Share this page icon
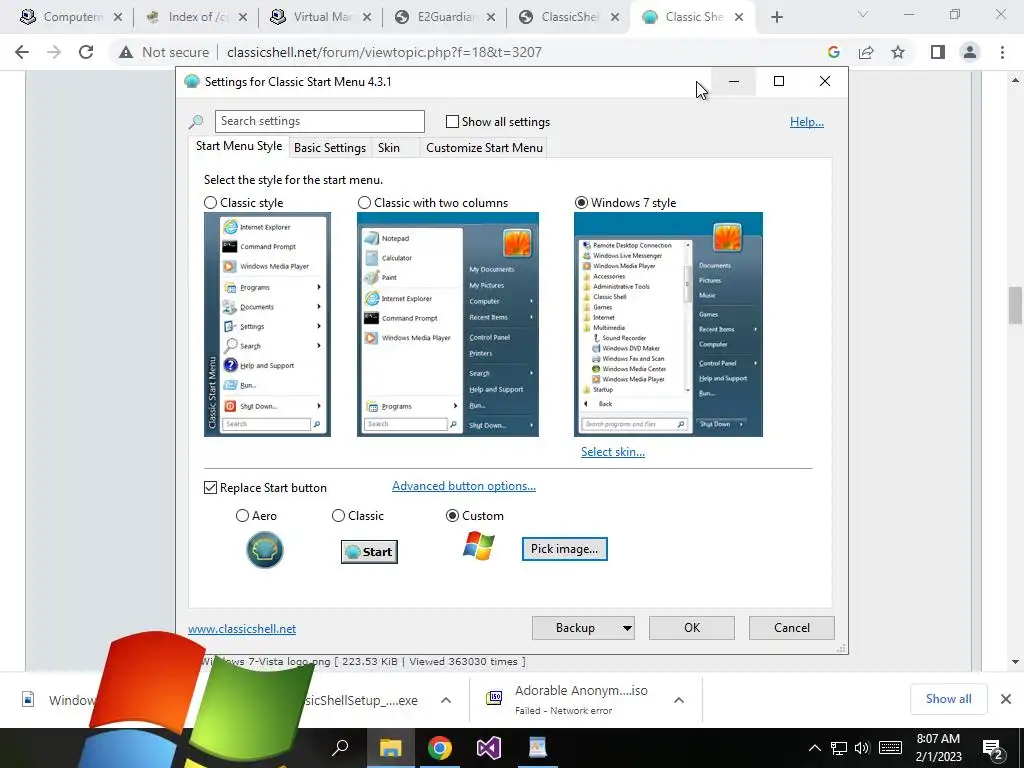Viewport: 1024px width, 768px height. 866,52
